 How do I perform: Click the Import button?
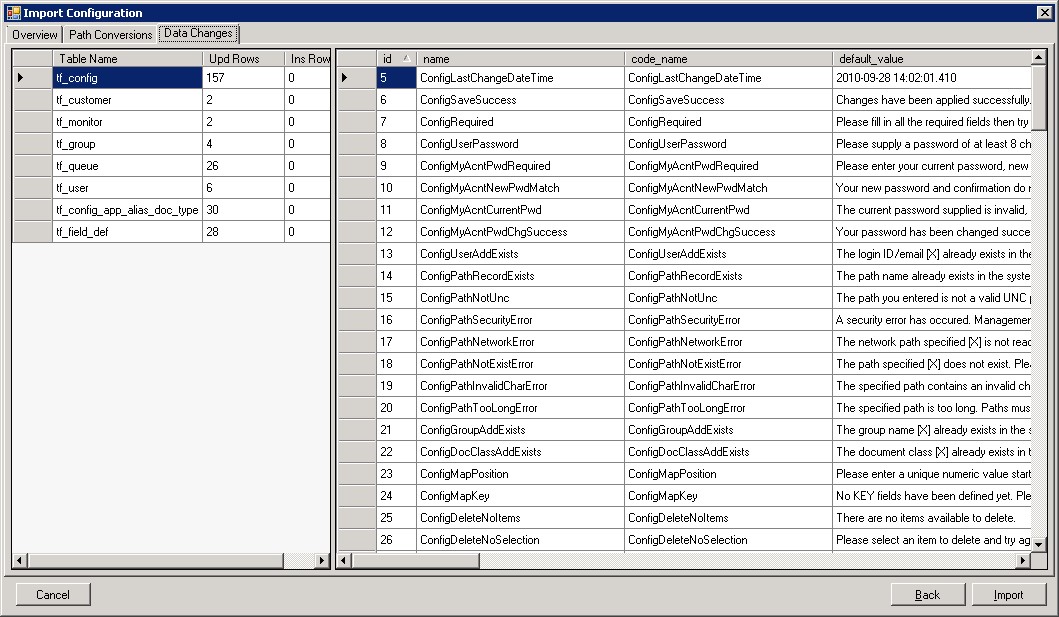click(1009, 594)
